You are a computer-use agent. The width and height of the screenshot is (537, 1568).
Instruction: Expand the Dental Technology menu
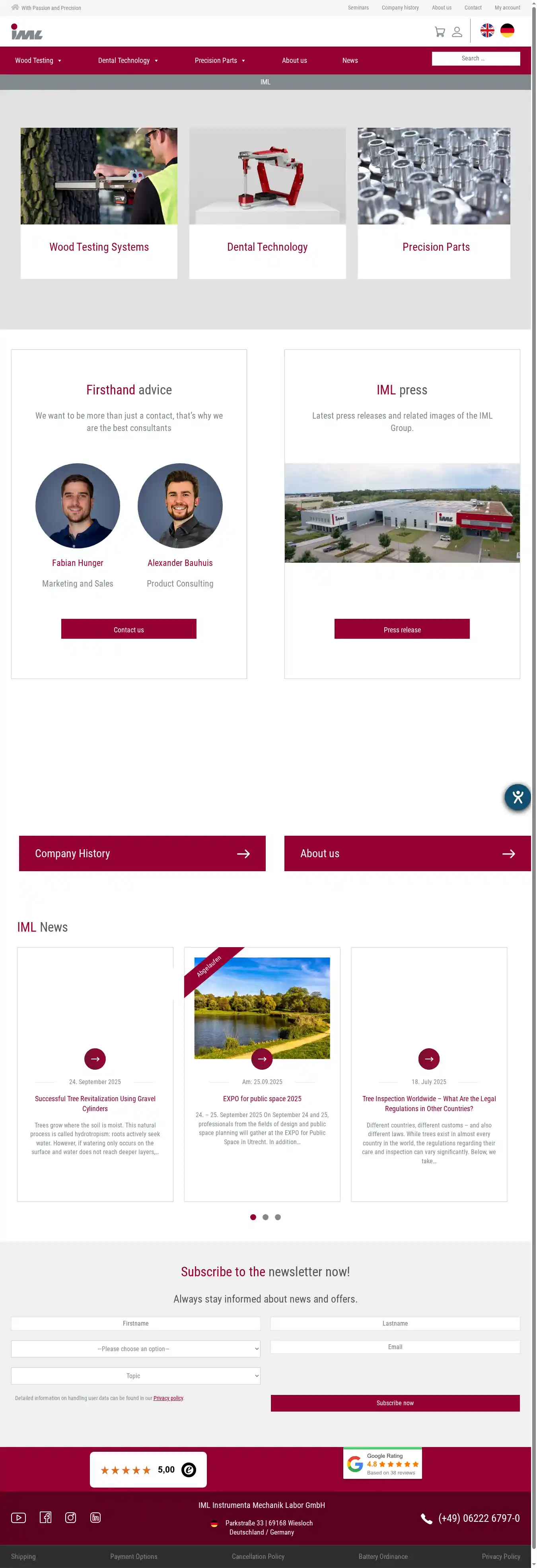[x=128, y=60]
